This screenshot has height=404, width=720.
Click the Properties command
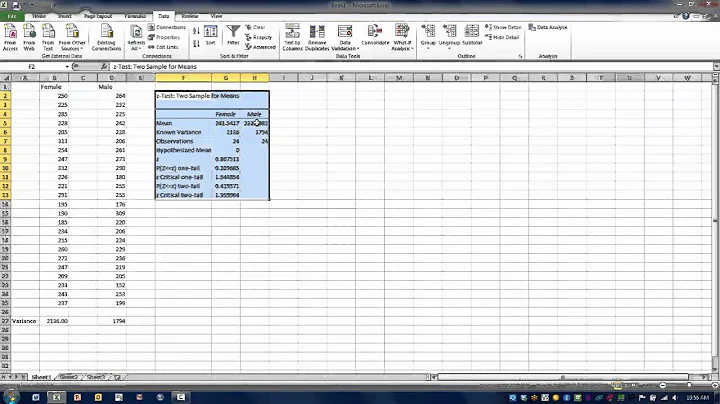click(164, 37)
